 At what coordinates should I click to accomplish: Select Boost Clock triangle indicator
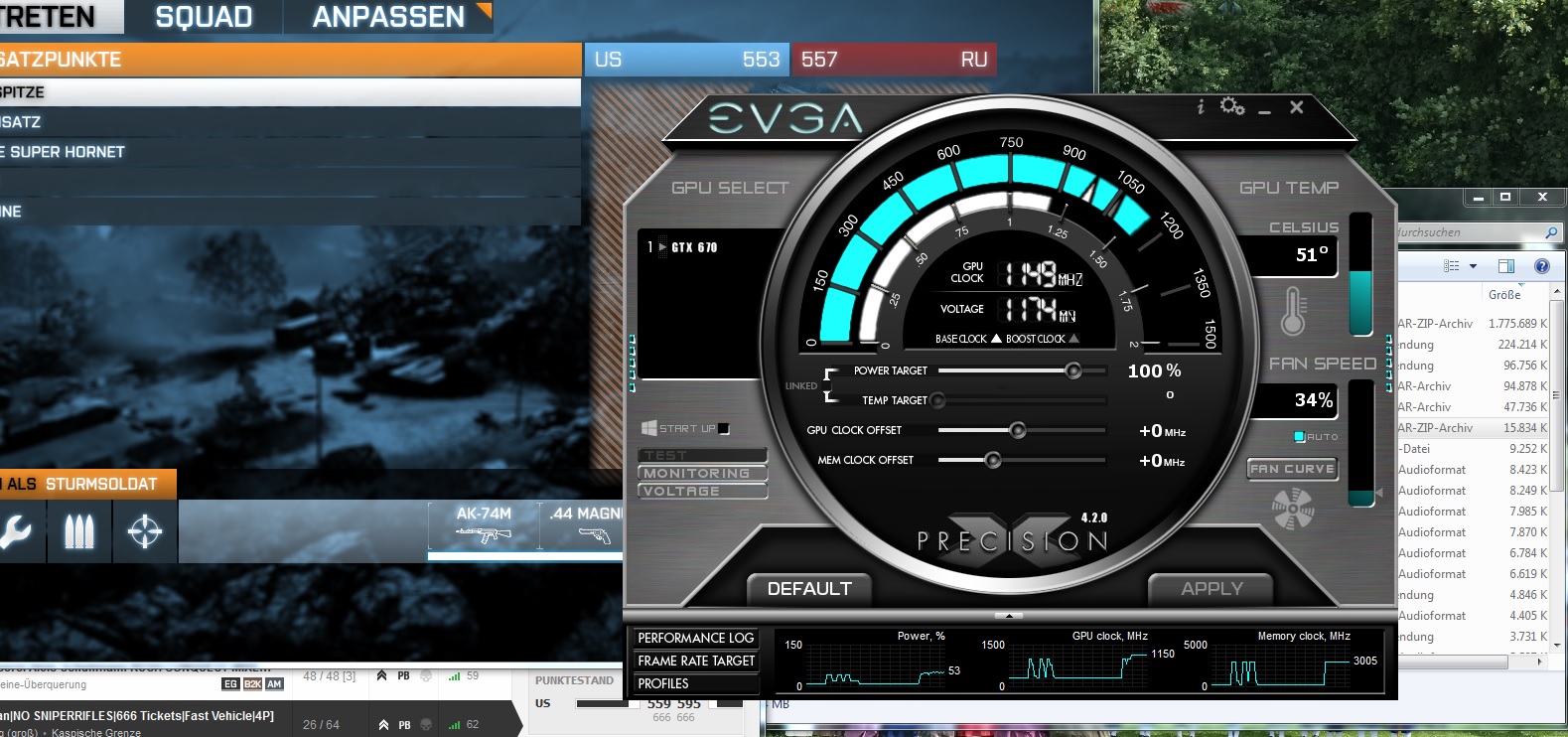point(1073,339)
